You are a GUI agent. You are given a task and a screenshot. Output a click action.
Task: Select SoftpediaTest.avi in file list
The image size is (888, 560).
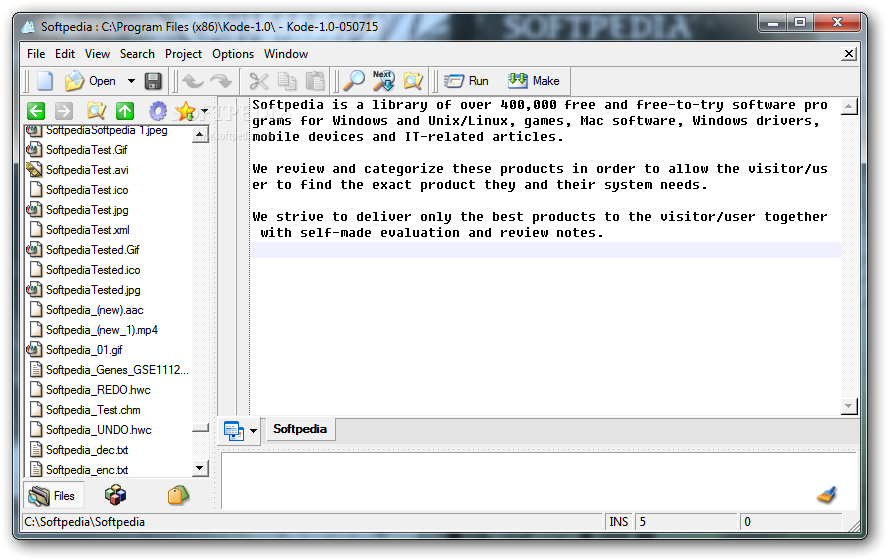click(x=87, y=170)
